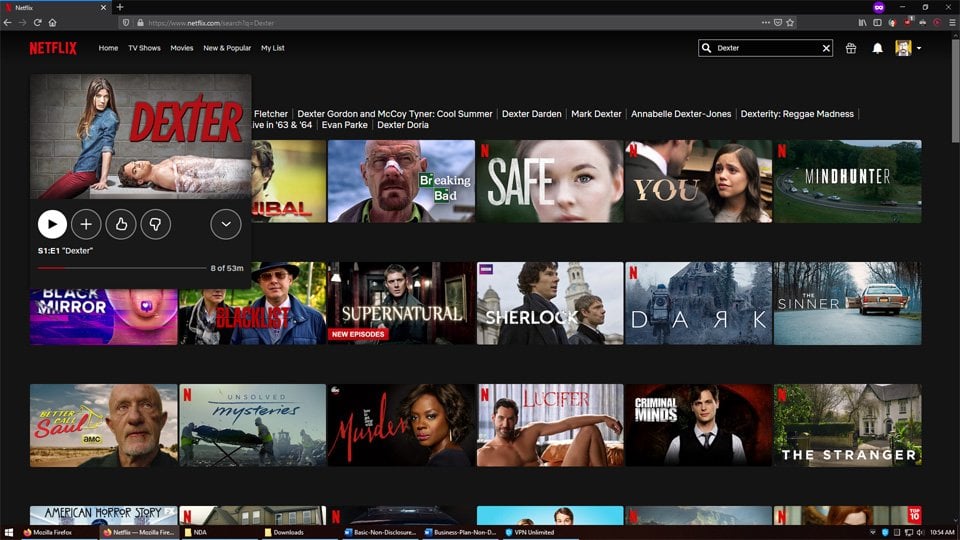Open the New & Popular section
This screenshot has width=960, height=540.
point(227,48)
